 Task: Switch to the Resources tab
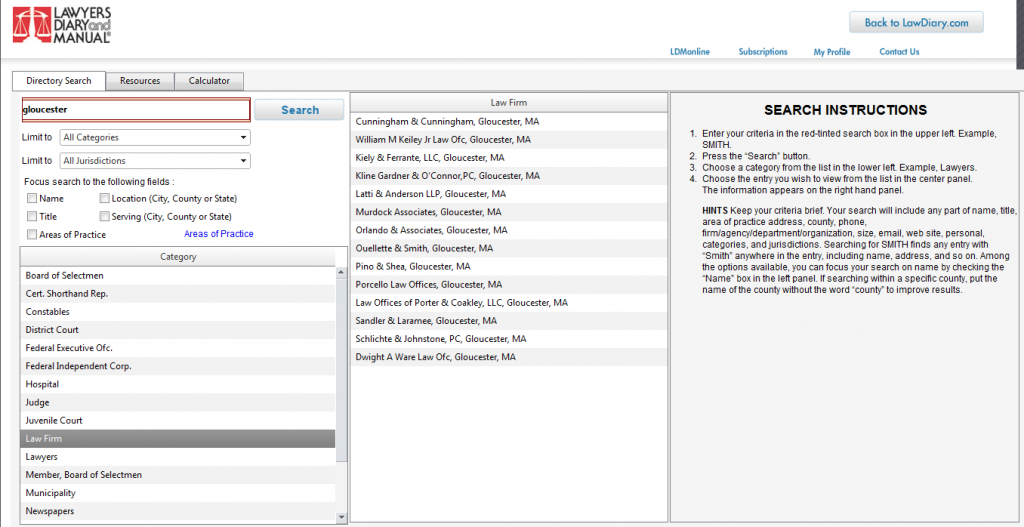pyautogui.click(x=140, y=81)
